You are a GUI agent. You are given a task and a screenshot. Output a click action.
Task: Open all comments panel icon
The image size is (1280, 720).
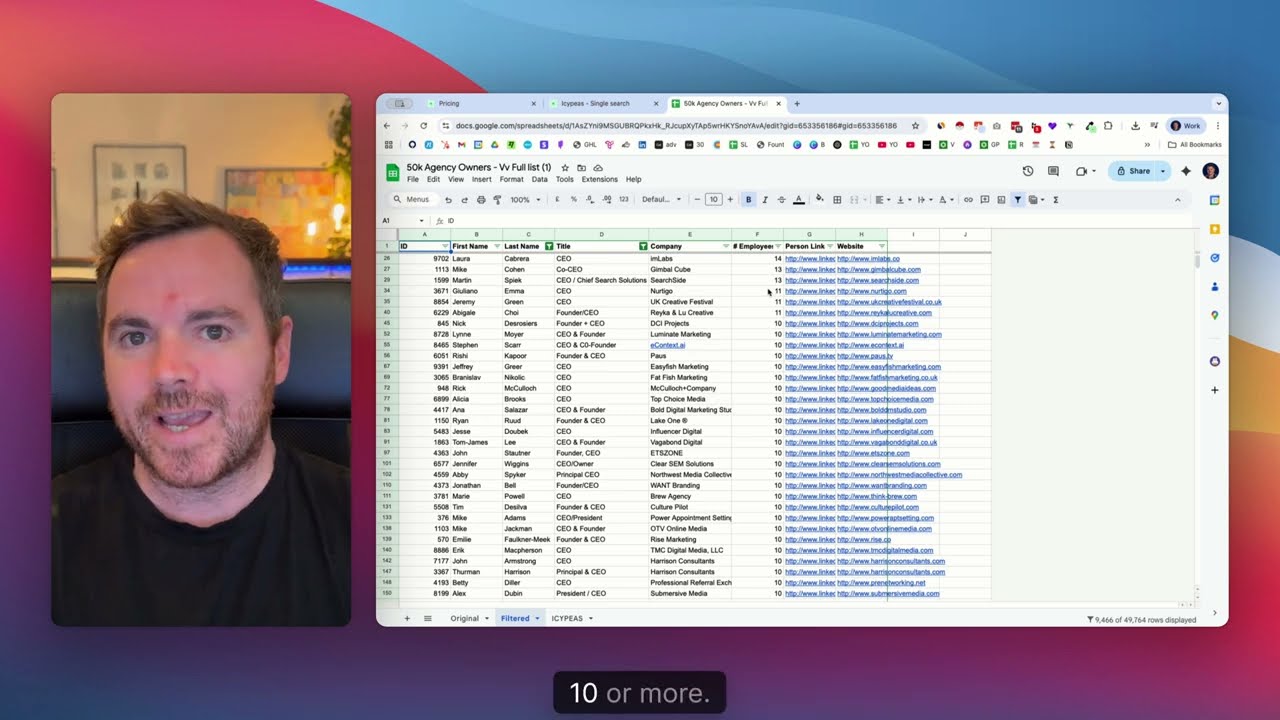(1053, 171)
